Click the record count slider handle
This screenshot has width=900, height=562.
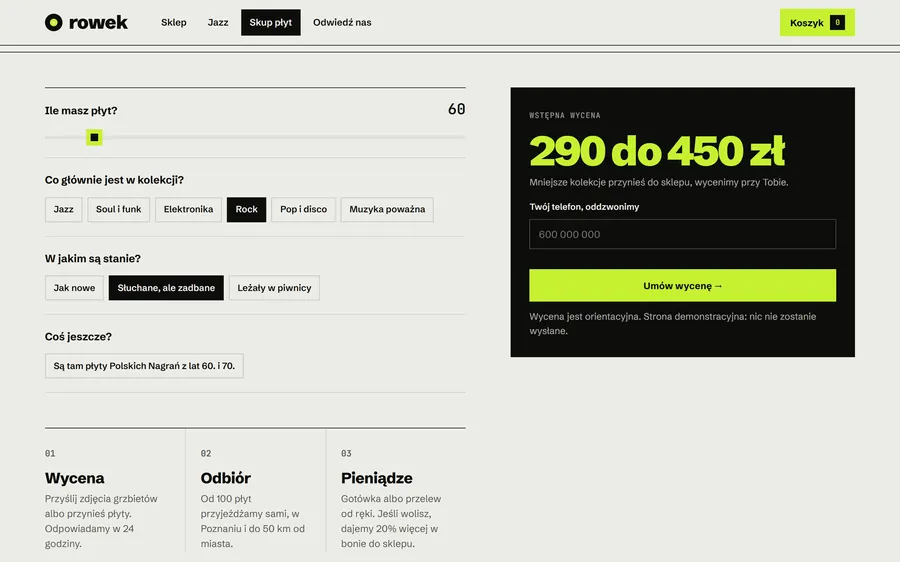coord(94,137)
